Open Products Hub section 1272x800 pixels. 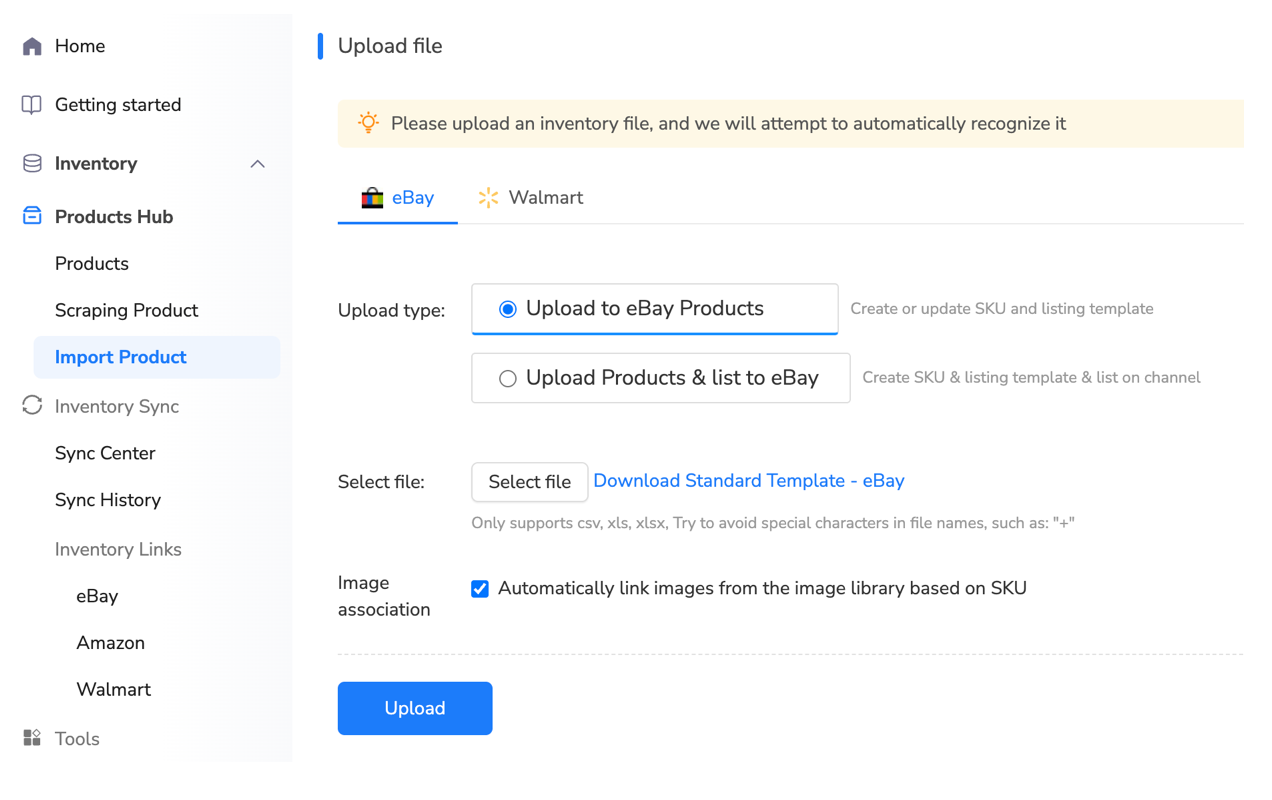point(114,217)
